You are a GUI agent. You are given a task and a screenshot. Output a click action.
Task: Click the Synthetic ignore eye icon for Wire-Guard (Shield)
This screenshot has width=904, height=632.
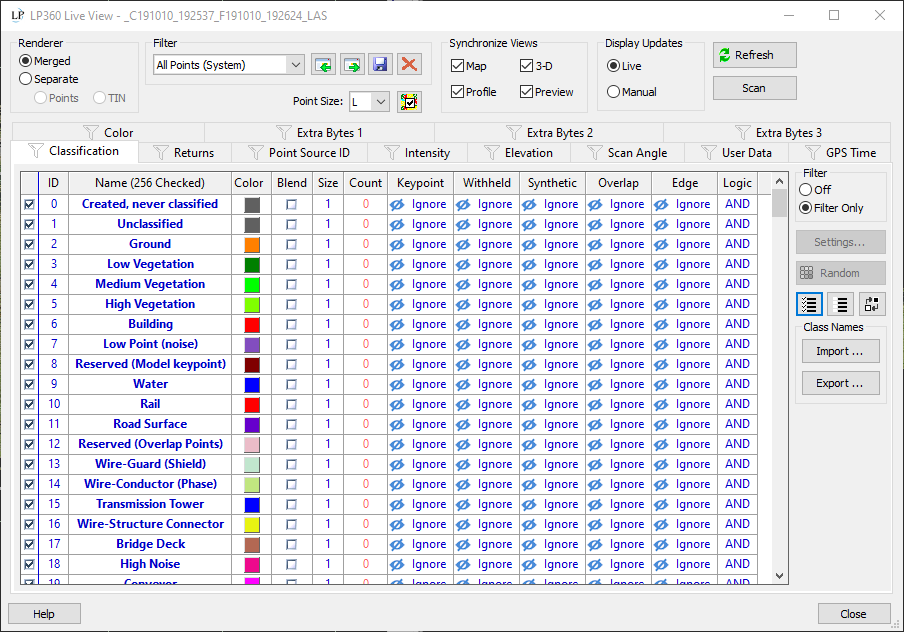pyautogui.click(x=529, y=465)
